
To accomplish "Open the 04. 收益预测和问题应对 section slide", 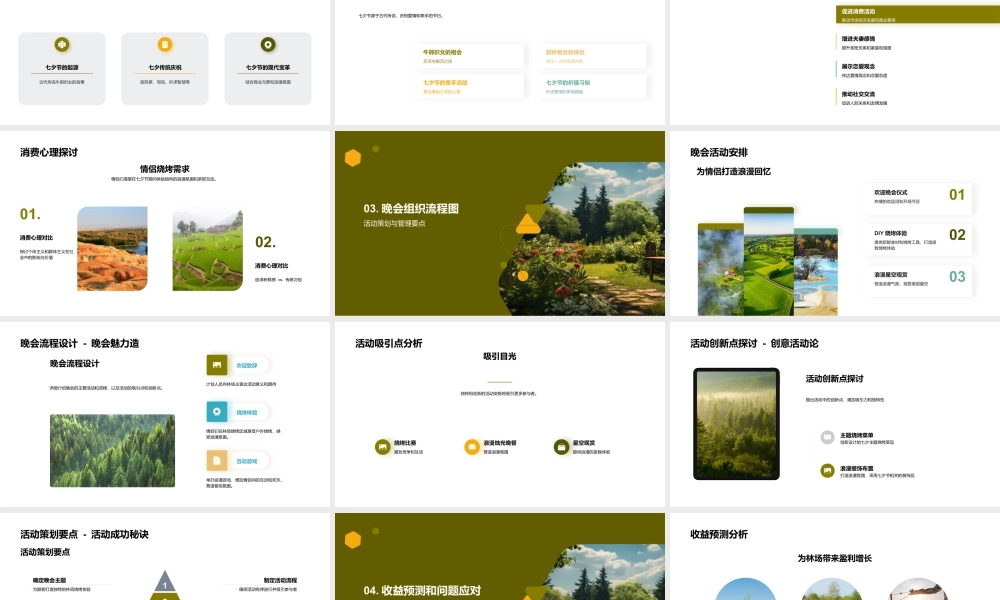I will 500,557.
